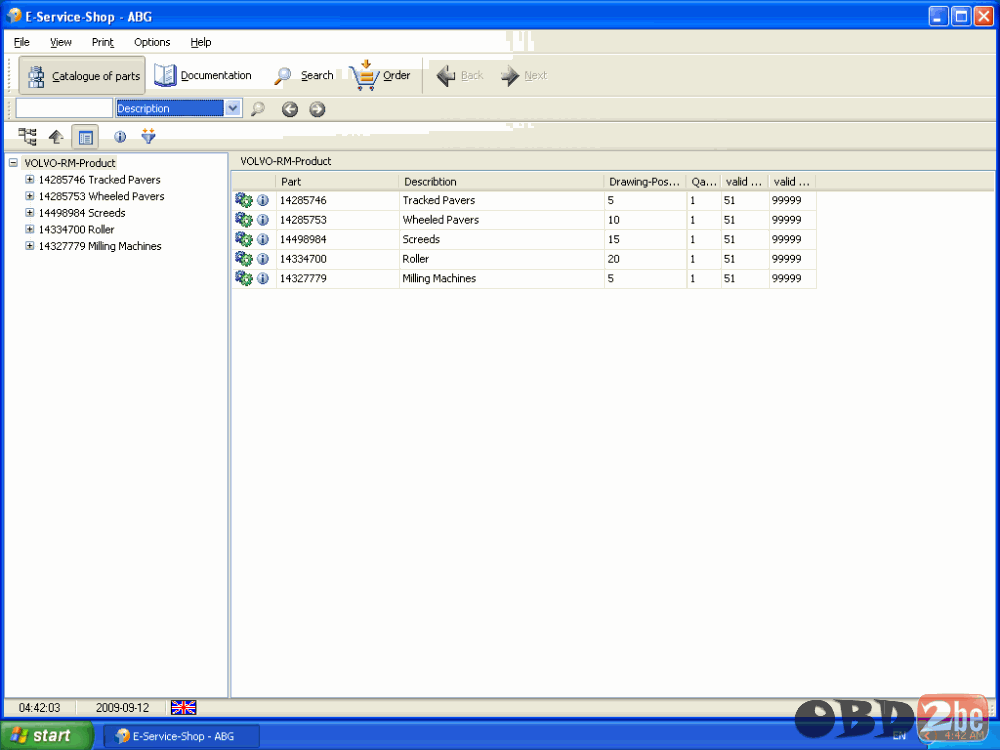The height and width of the screenshot is (750, 1000).
Task: Click part number 14285746 in the table
Action: tap(303, 200)
